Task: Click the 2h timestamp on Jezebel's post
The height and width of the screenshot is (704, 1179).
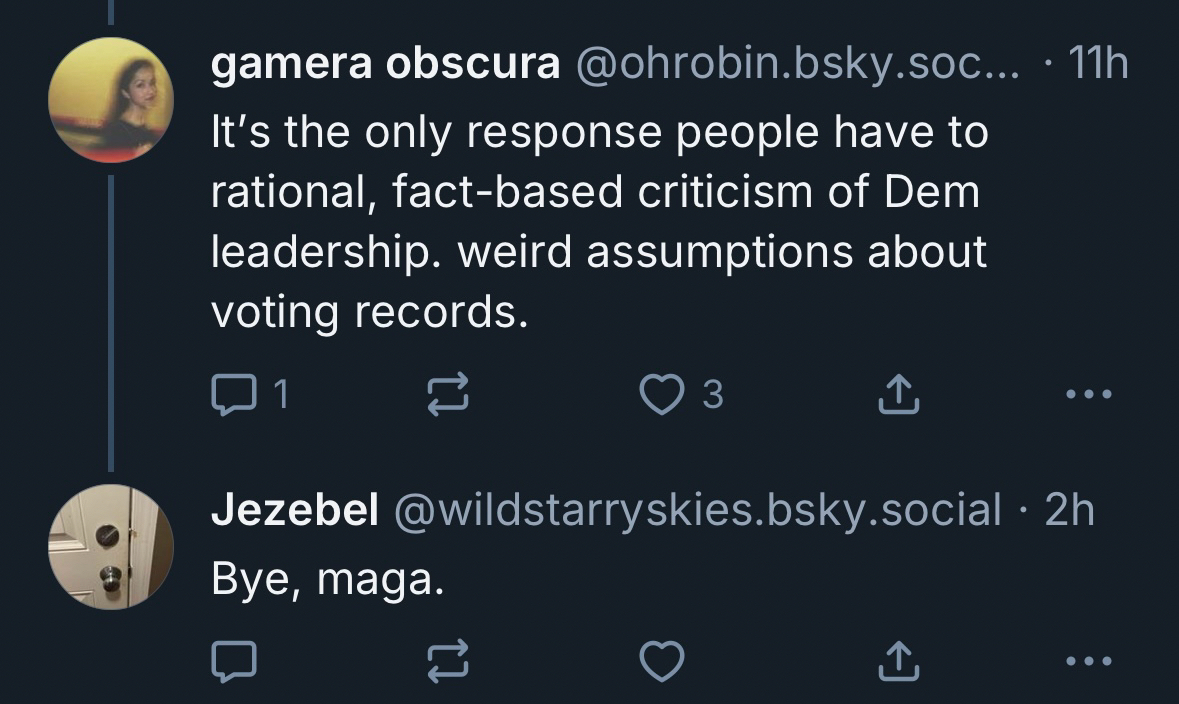Action: tap(1069, 511)
